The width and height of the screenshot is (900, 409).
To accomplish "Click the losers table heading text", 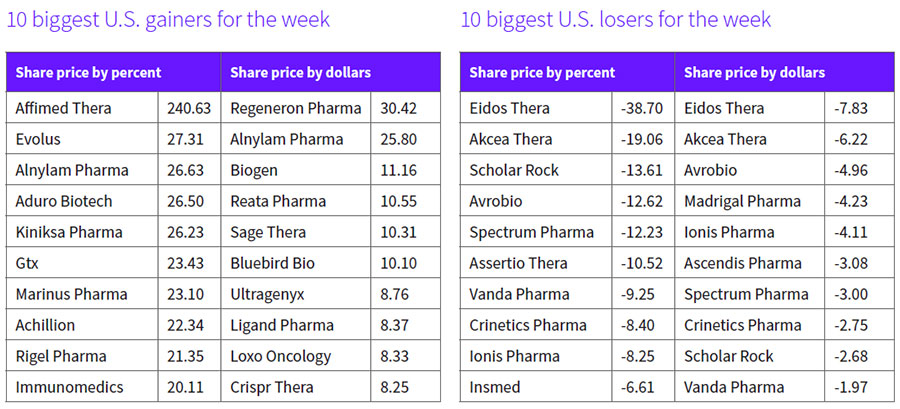I will [616, 20].
